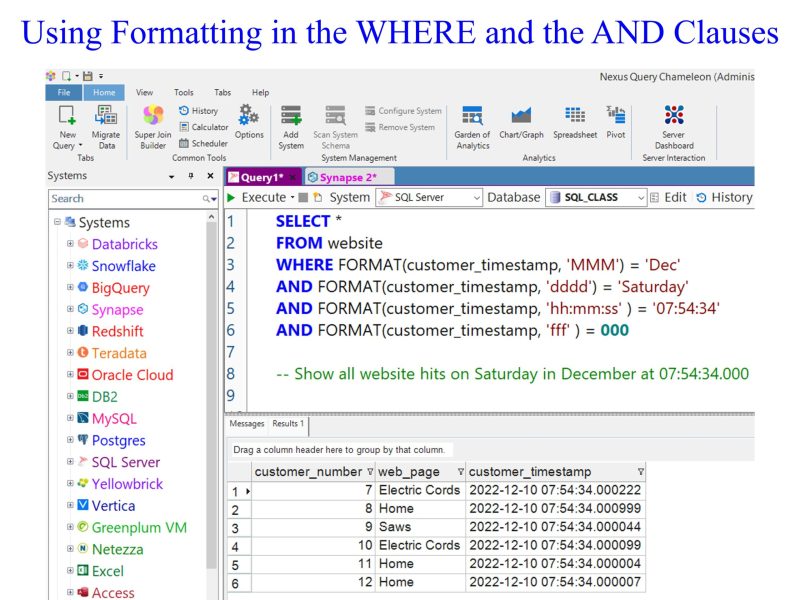Run the query with Execute
Screen dimensions: 800x600
click(257, 197)
